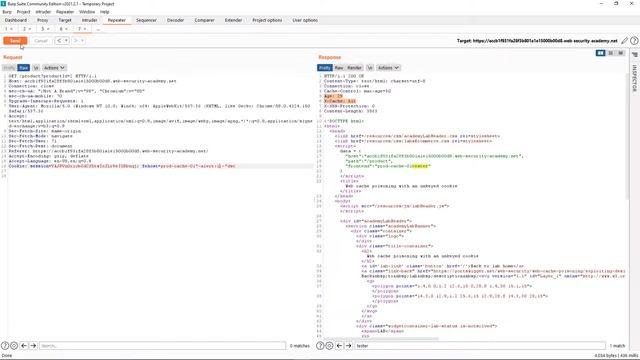Open the Inspector settings icon
Screen dimensions: 640x360
[635, 55]
